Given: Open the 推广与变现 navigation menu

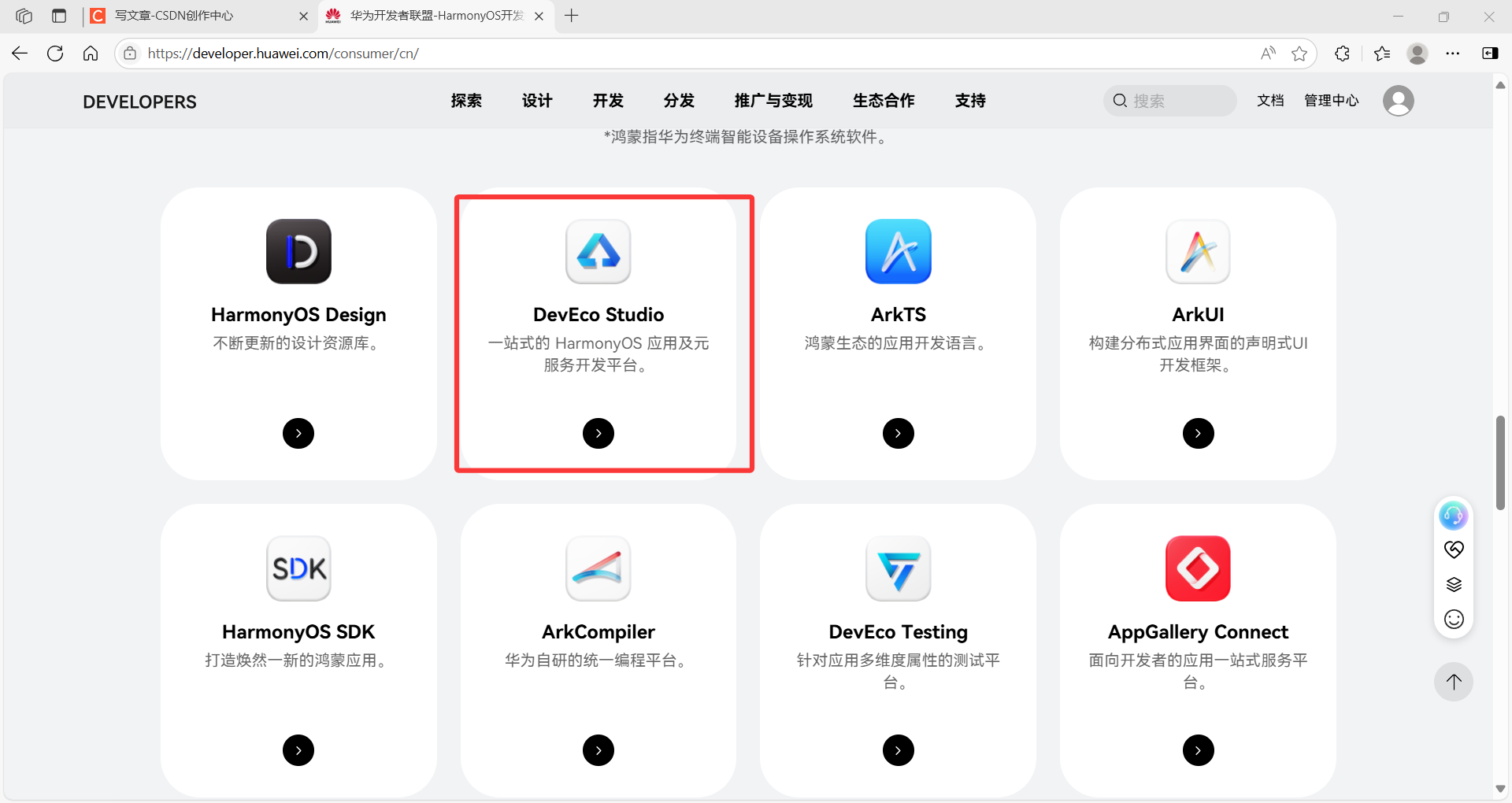Looking at the screenshot, I should [x=773, y=101].
